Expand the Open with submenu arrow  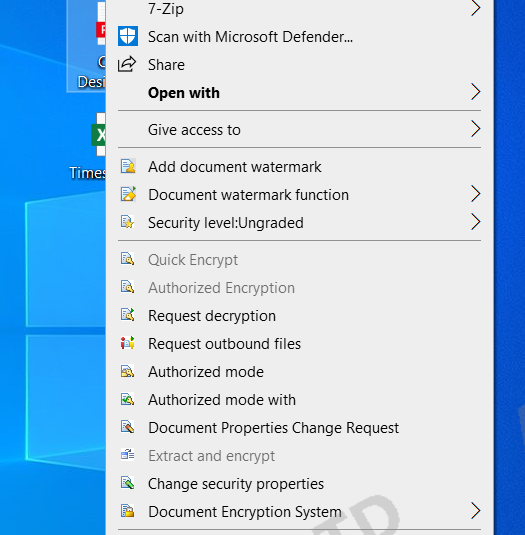[476, 92]
